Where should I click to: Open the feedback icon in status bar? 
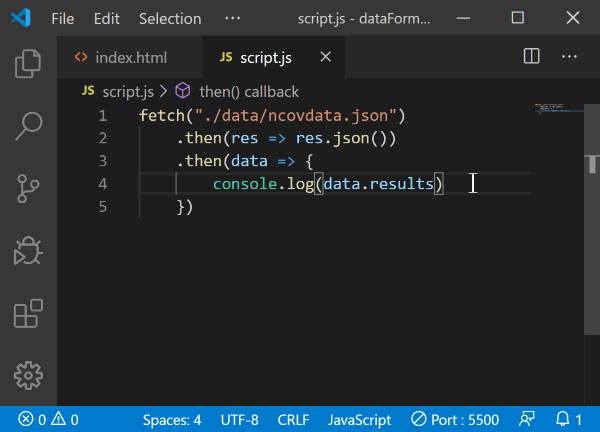tap(527, 419)
